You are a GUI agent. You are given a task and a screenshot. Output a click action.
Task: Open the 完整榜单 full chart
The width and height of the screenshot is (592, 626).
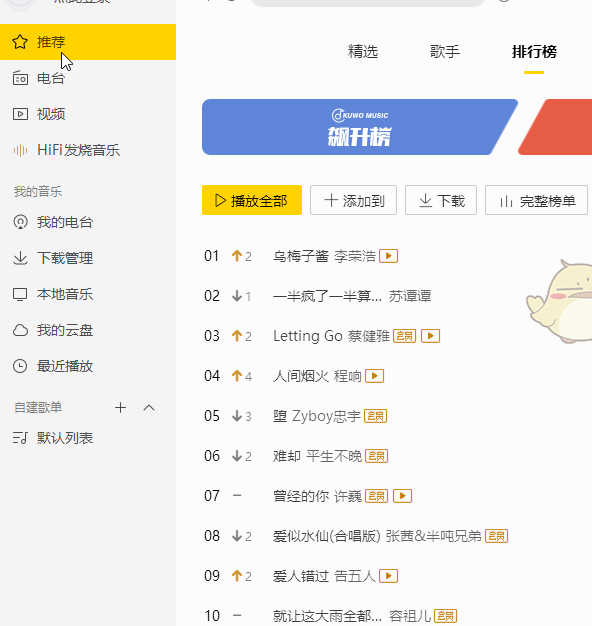coord(537,200)
